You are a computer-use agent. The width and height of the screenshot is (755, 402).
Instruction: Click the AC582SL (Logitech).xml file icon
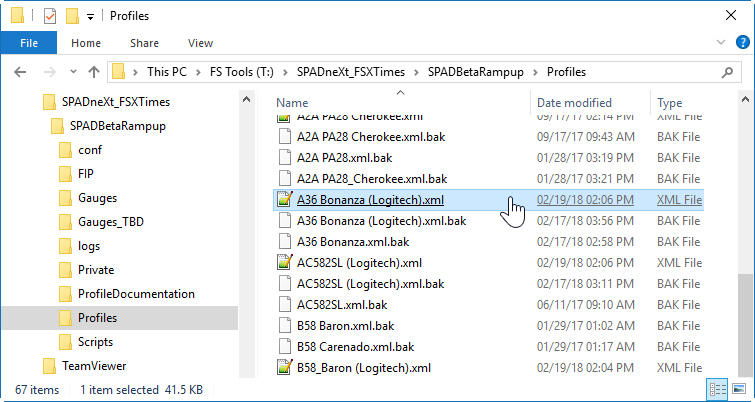tap(284, 262)
